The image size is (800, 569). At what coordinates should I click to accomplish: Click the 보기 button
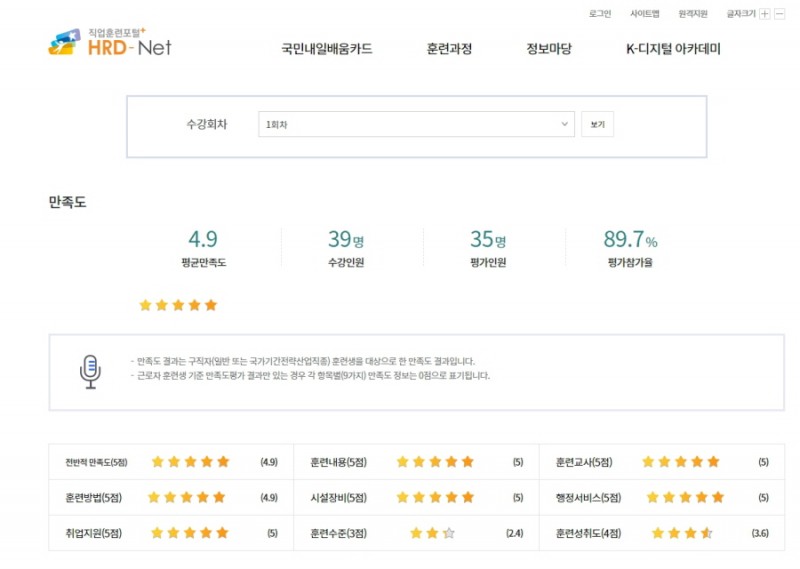coord(597,124)
